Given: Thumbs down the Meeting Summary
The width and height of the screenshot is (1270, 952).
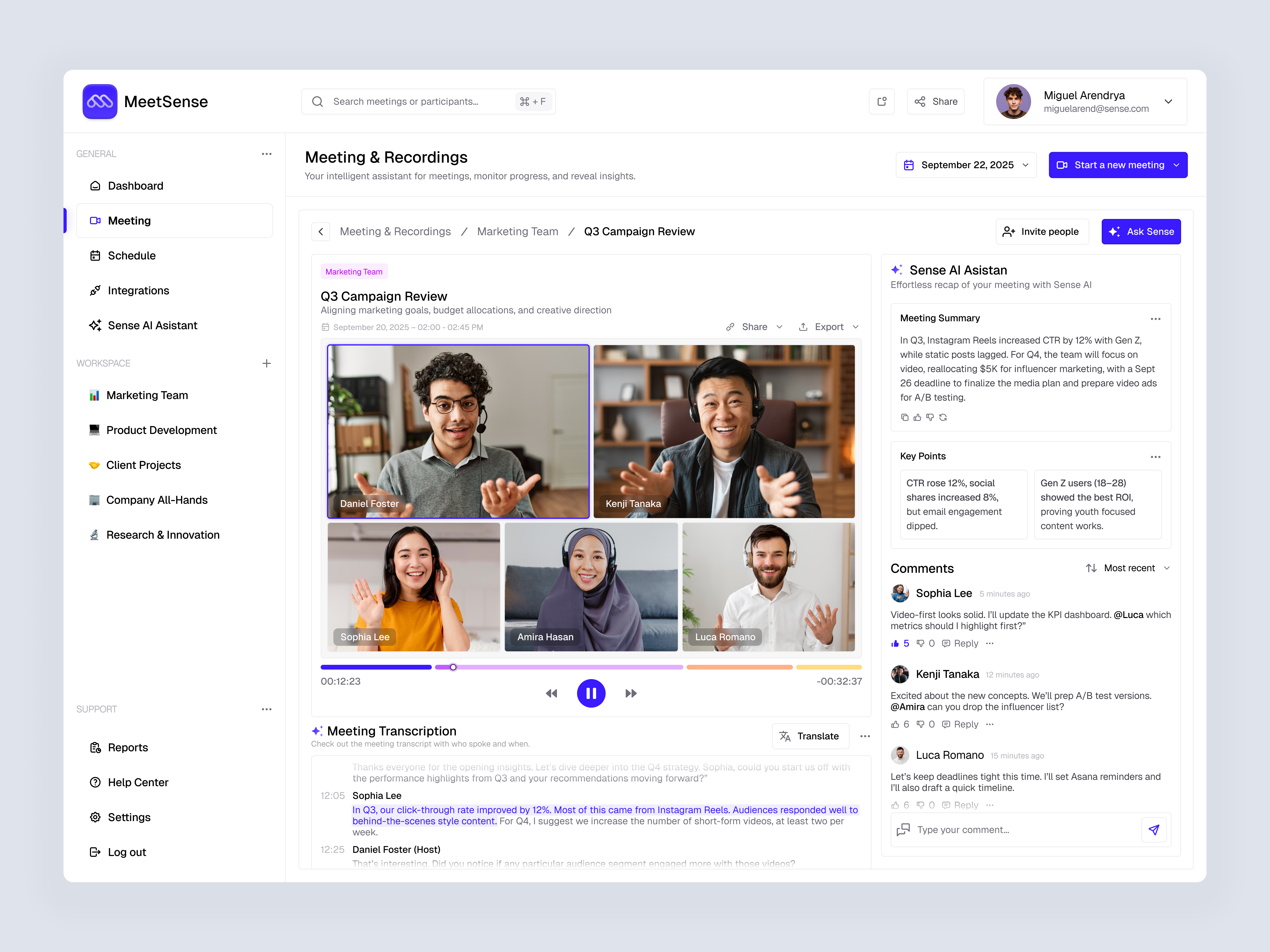Looking at the screenshot, I should click(x=930, y=417).
